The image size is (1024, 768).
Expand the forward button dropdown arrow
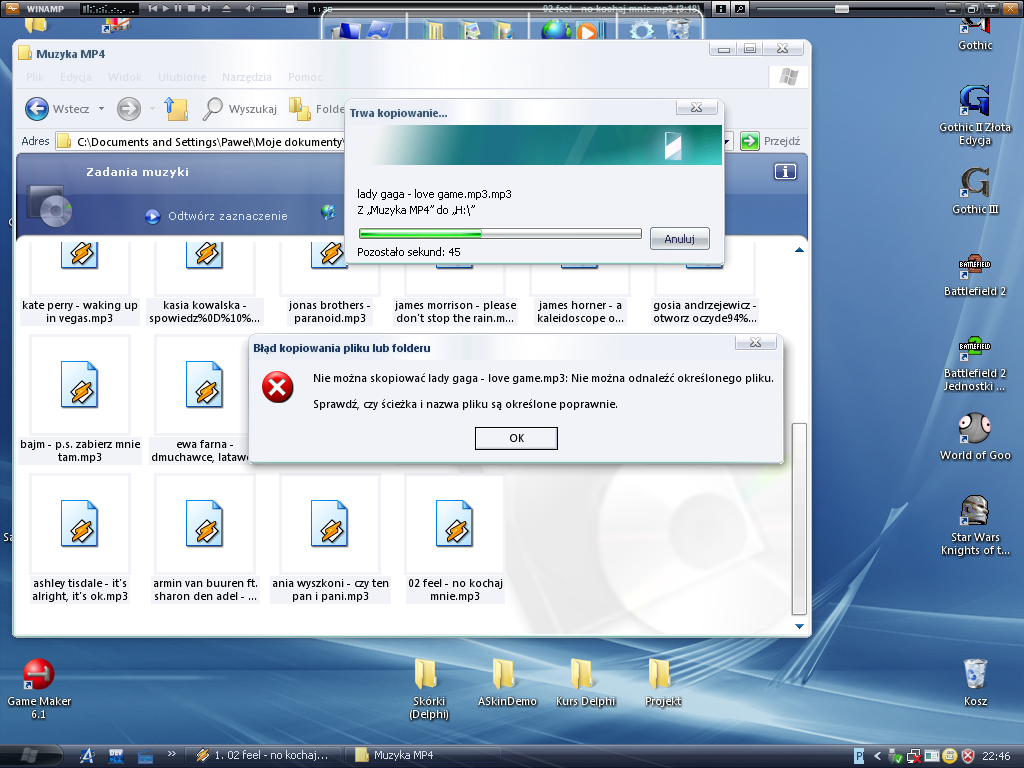click(x=152, y=109)
